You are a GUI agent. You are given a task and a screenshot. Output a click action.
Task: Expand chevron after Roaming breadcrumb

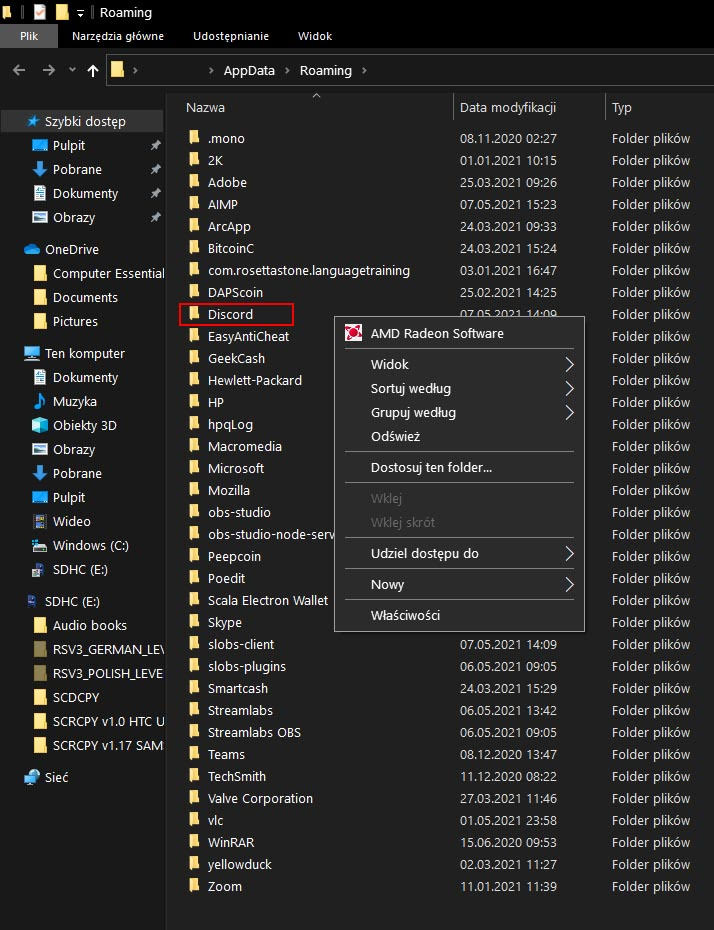tap(364, 71)
